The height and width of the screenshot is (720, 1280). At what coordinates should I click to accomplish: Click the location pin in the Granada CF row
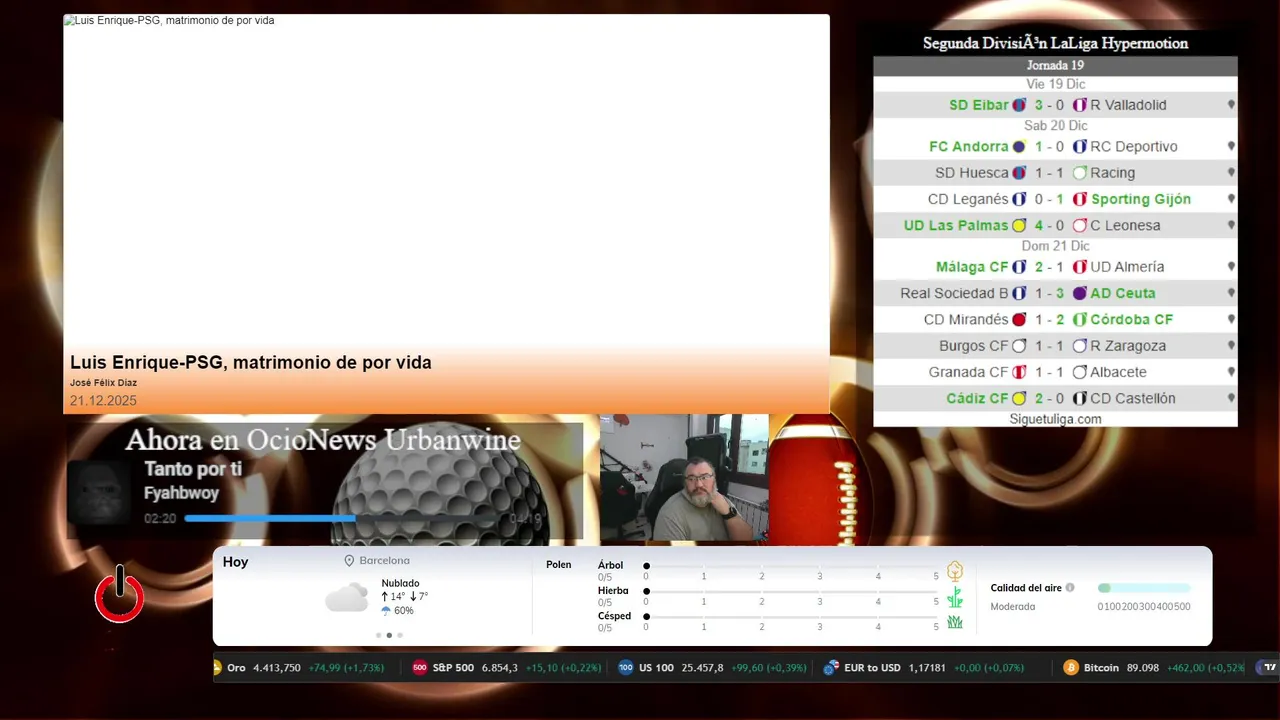[x=1231, y=372]
